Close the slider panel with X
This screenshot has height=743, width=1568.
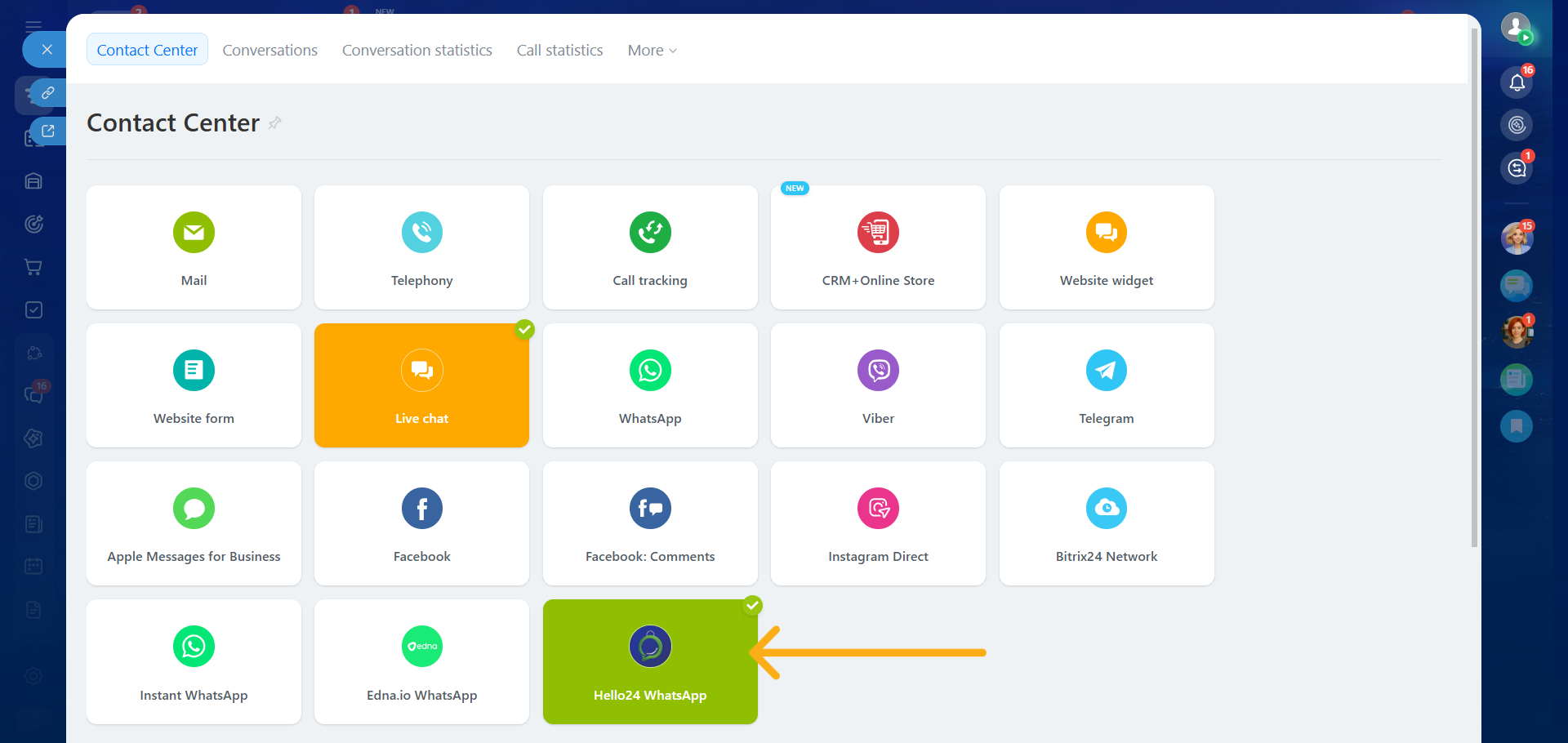coord(47,50)
